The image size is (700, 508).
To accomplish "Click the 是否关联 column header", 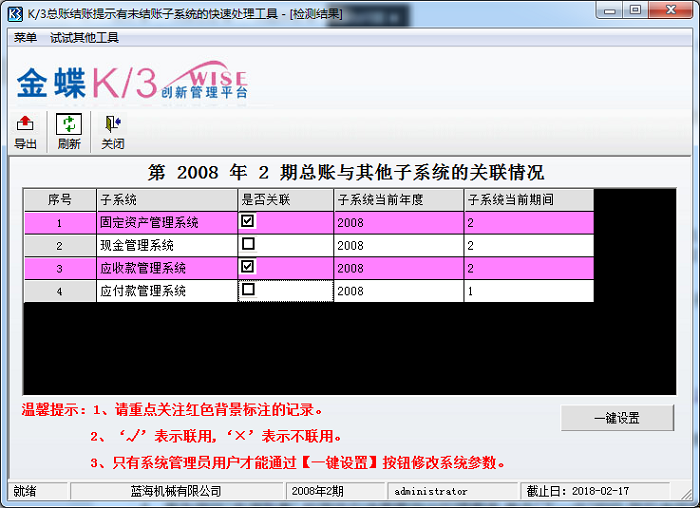I will click(x=285, y=199).
